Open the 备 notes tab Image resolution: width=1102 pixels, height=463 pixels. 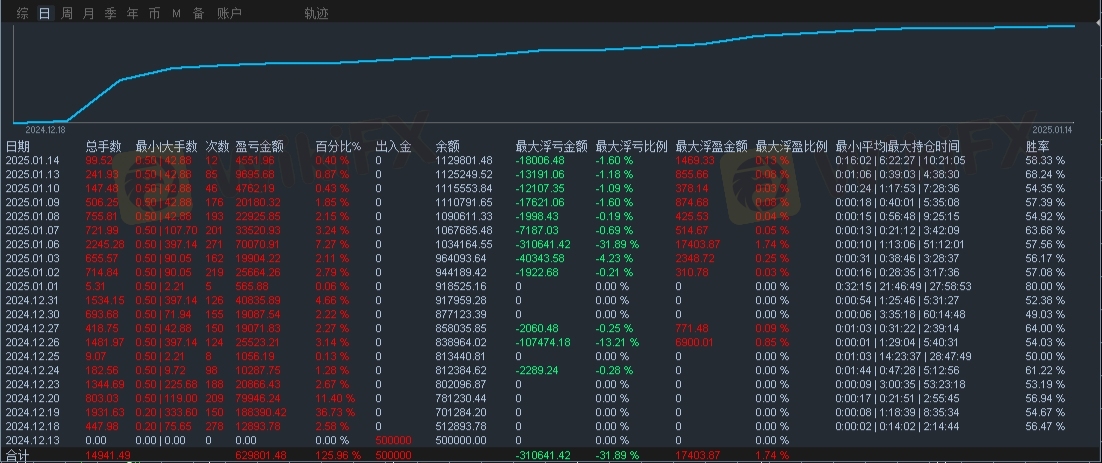[x=198, y=13]
